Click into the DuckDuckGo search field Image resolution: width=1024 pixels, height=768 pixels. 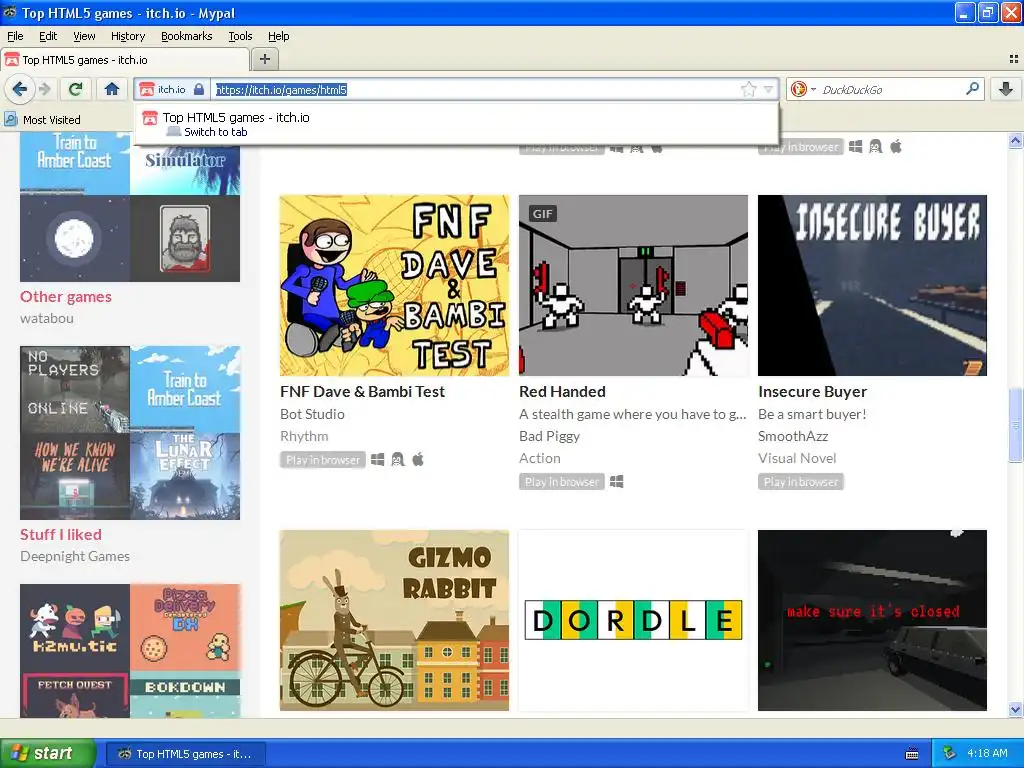point(891,89)
